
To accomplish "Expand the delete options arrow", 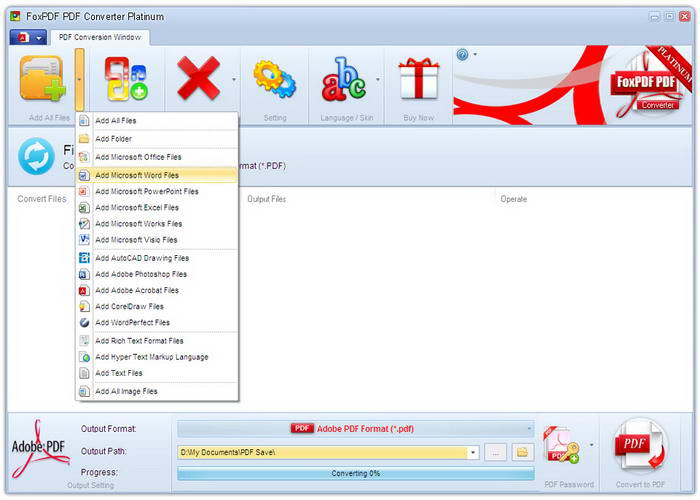I will click(x=234, y=79).
